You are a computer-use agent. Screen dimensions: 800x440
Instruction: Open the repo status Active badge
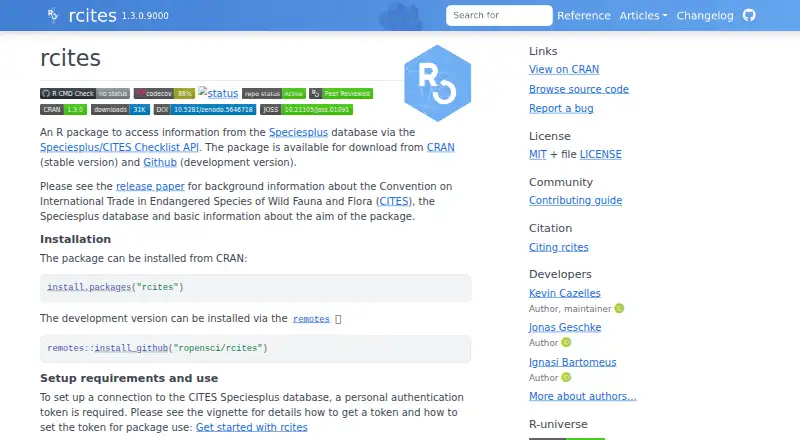tap(274, 93)
